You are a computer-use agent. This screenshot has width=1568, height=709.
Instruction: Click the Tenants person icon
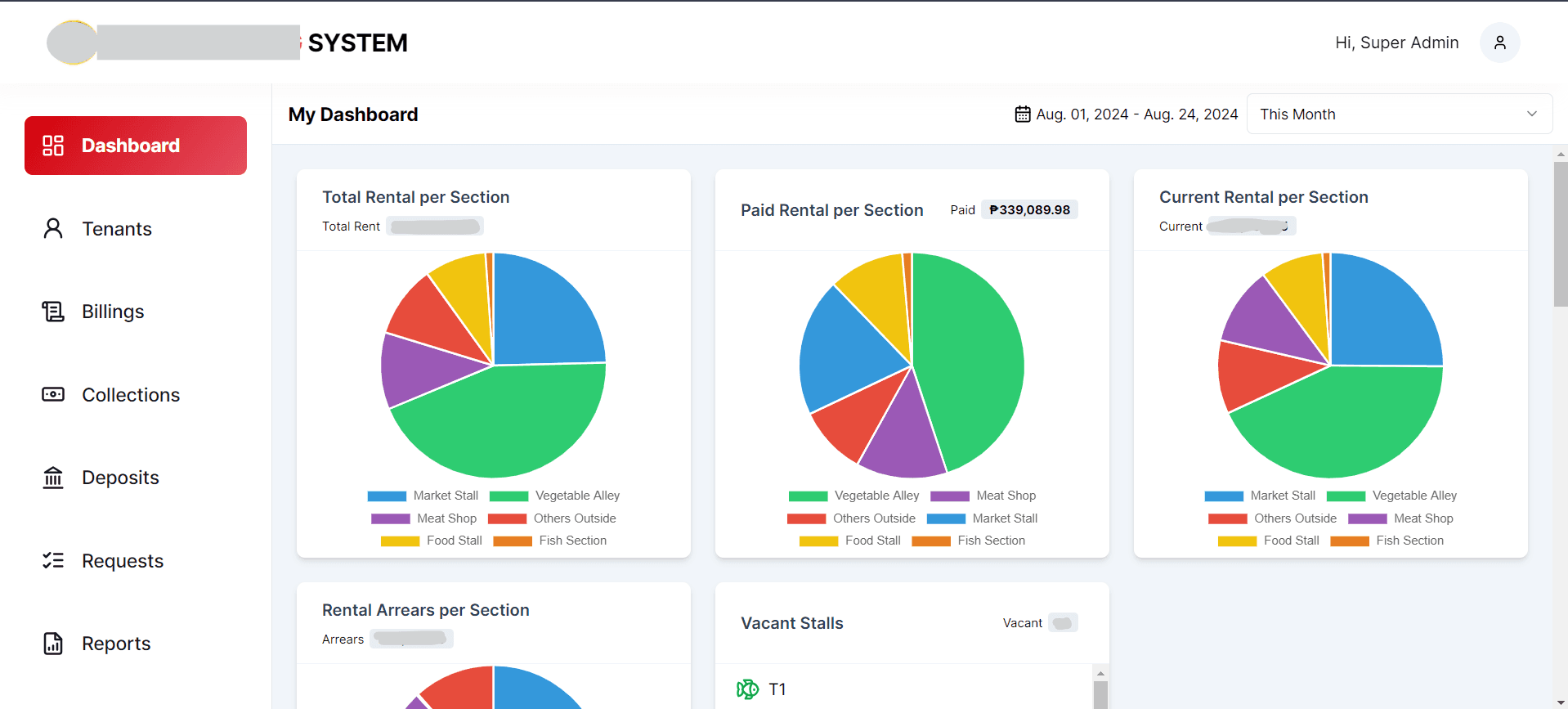pos(53,228)
